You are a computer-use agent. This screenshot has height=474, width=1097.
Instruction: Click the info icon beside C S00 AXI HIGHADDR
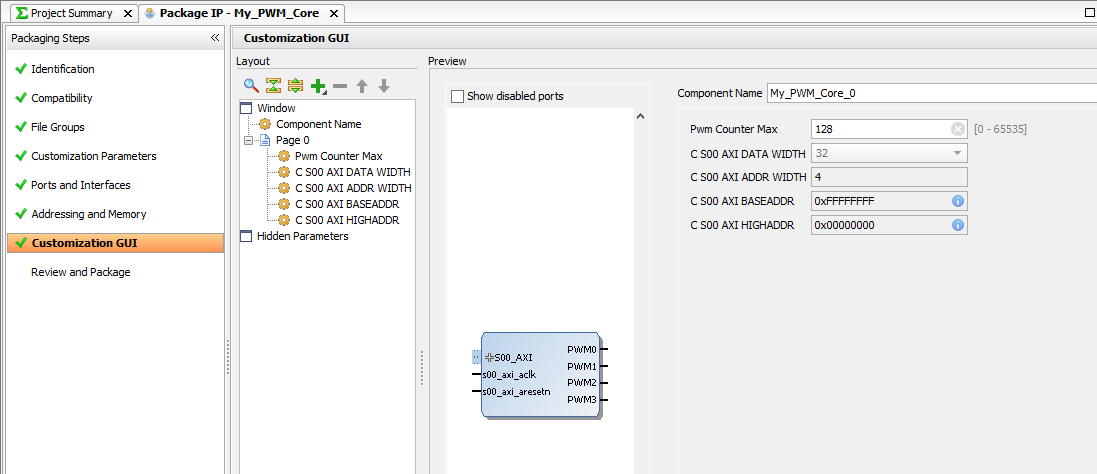pos(958,225)
